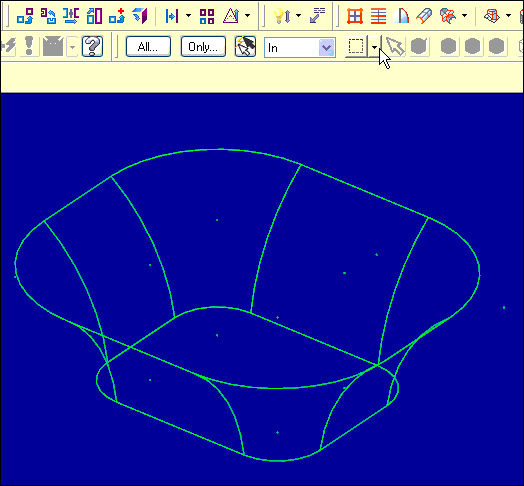Click the half-pipe tube surface icon
The image size is (524, 486).
click(x=424, y=16)
